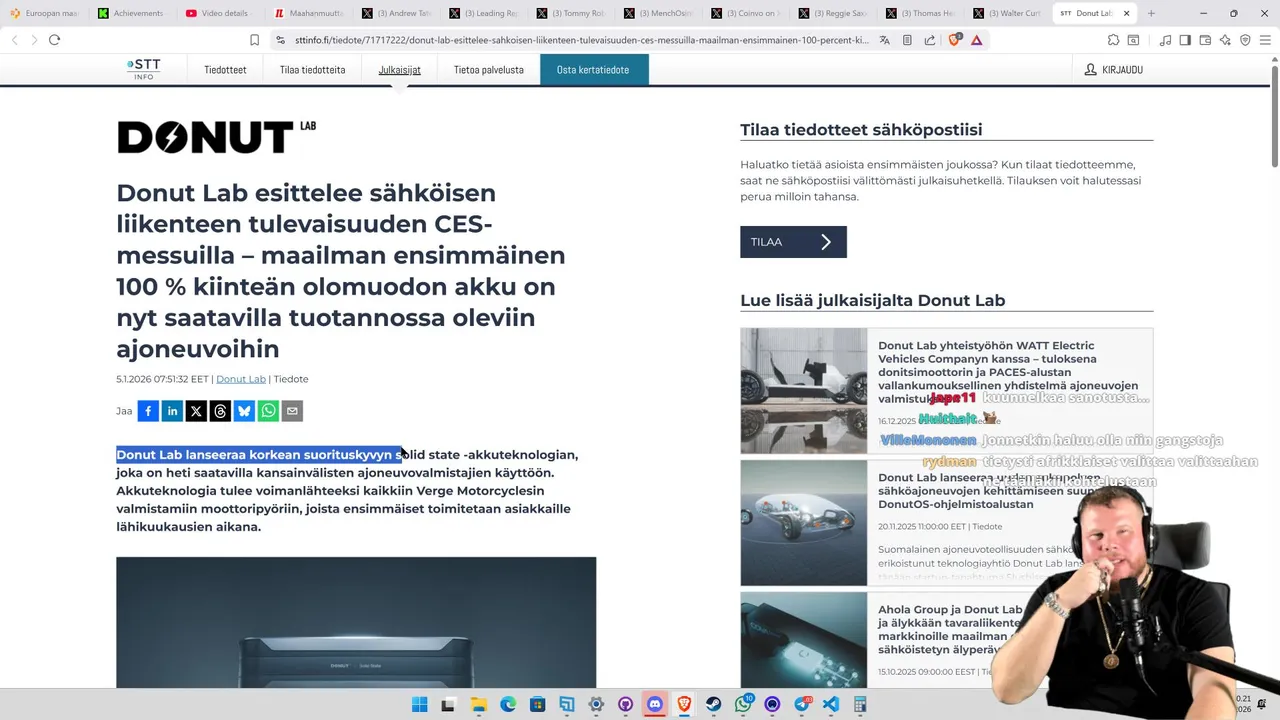Open the media playlist music note icon

pyautogui.click(x=1165, y=40)
